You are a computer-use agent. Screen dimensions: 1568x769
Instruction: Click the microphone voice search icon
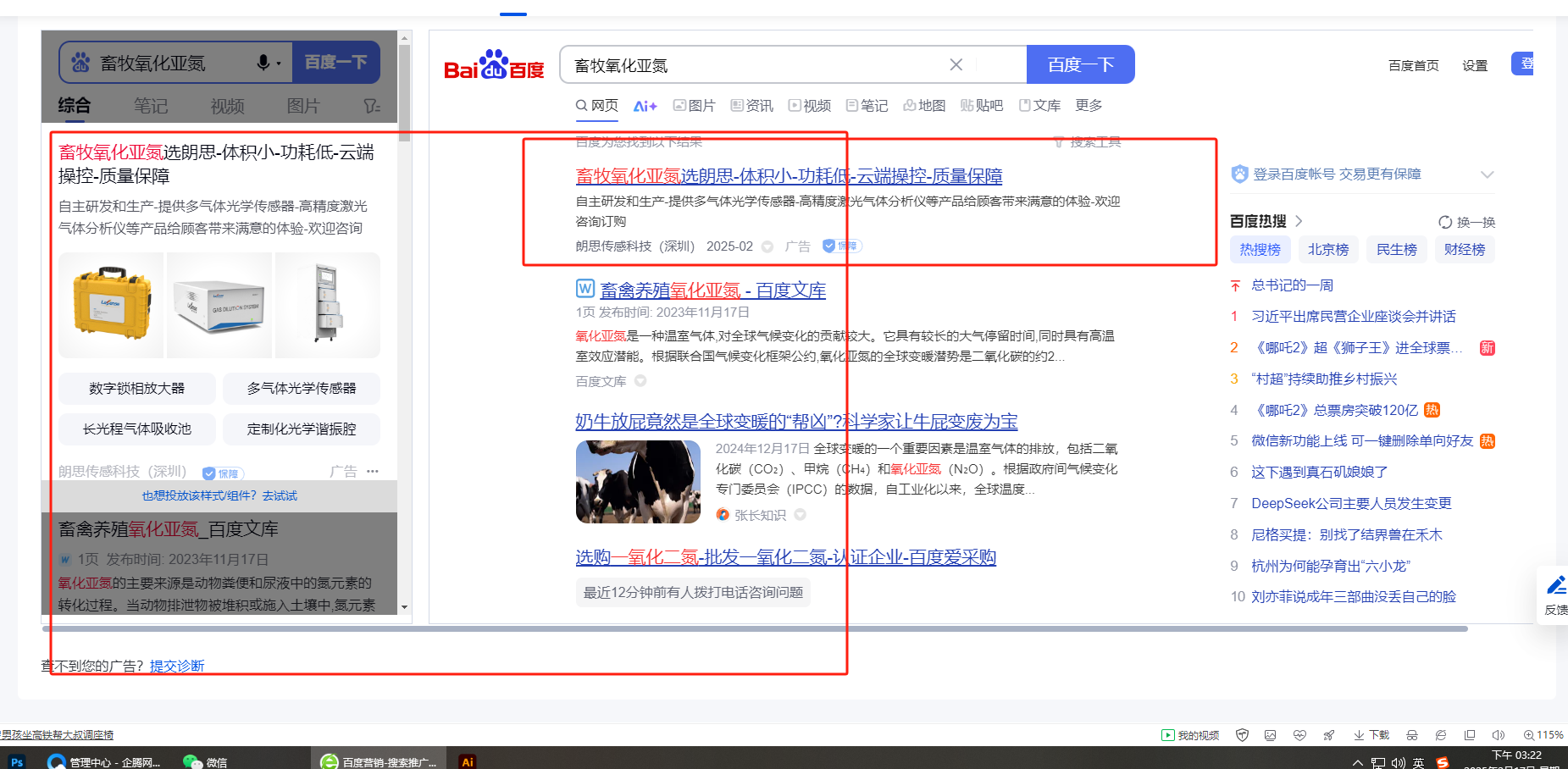coord(263,63)
